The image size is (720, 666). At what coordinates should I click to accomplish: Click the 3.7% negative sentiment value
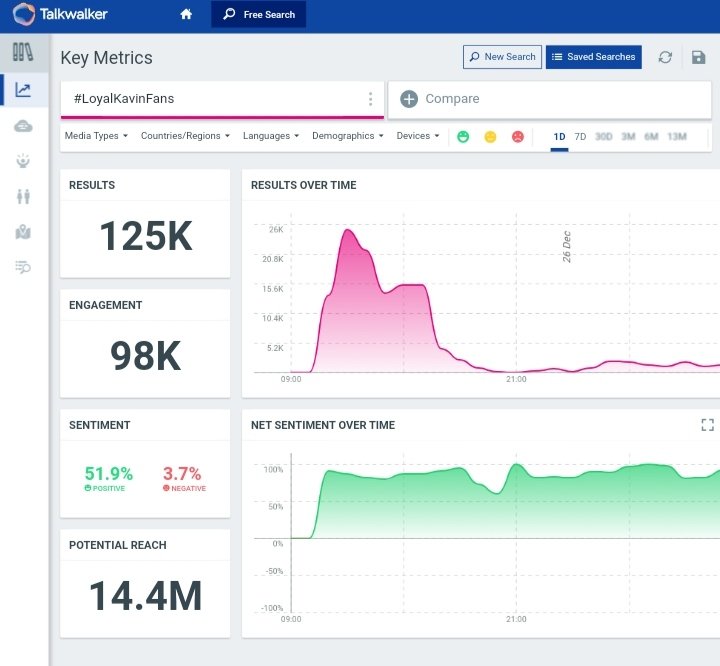click(182, 474)
